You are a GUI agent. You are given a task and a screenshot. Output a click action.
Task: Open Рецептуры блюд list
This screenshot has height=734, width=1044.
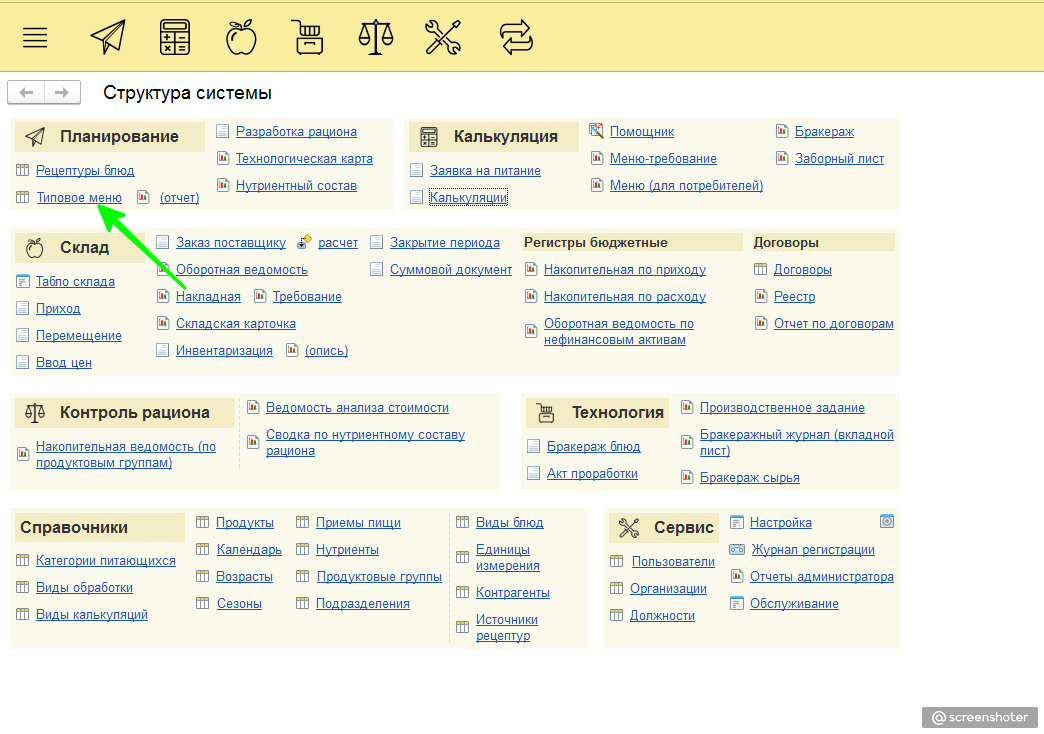[85, 171]
